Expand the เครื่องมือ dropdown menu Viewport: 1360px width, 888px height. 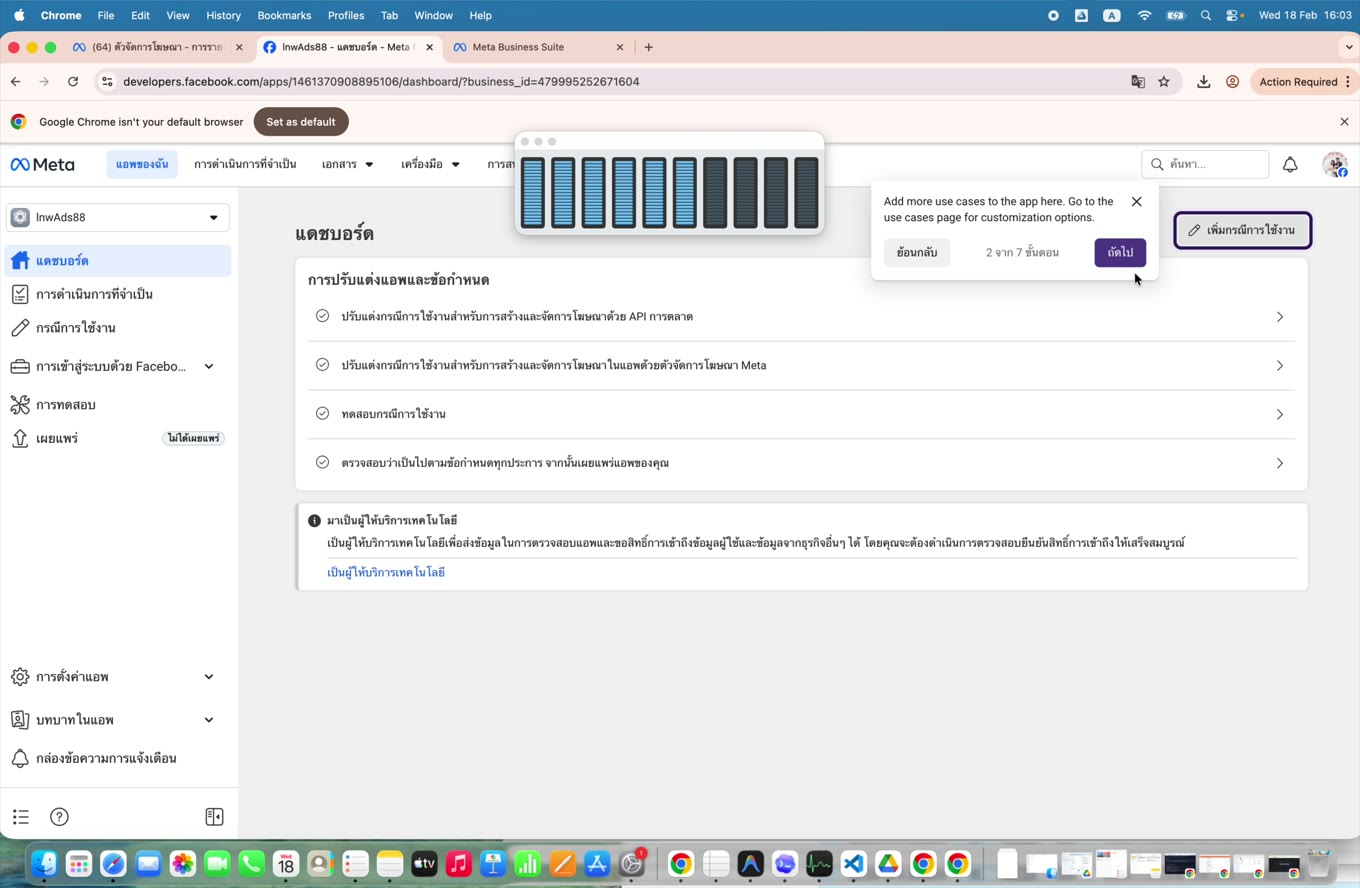(x=430, y=164)
